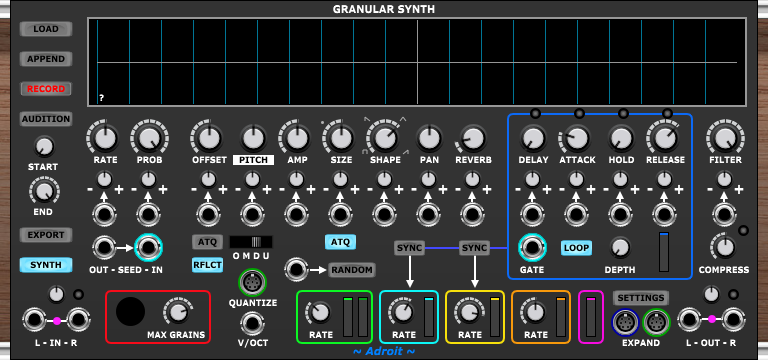Toggle the SYNC button above cyan RATE
Screen dimensions: 768x360
click(409, 248)
